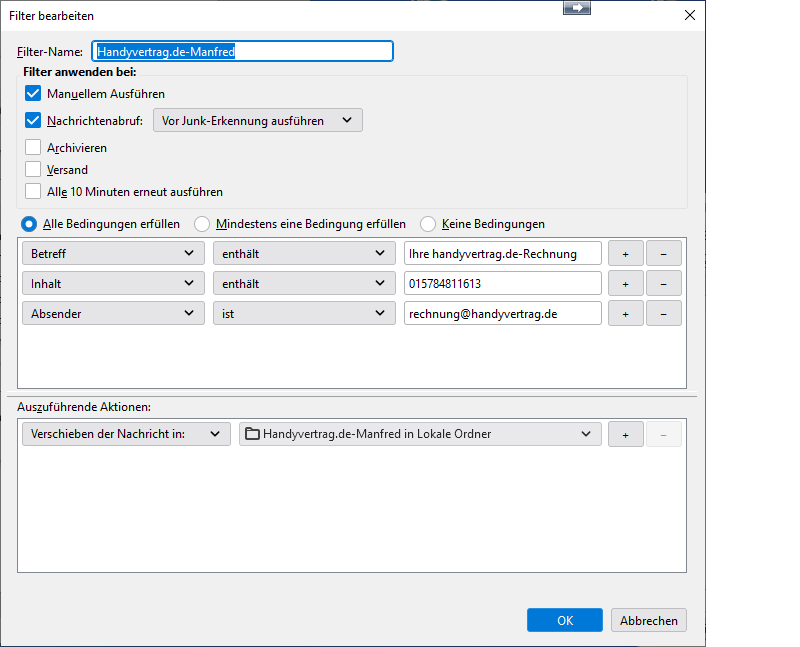Open the enthält operator dropdown in Betreff row

304,253
